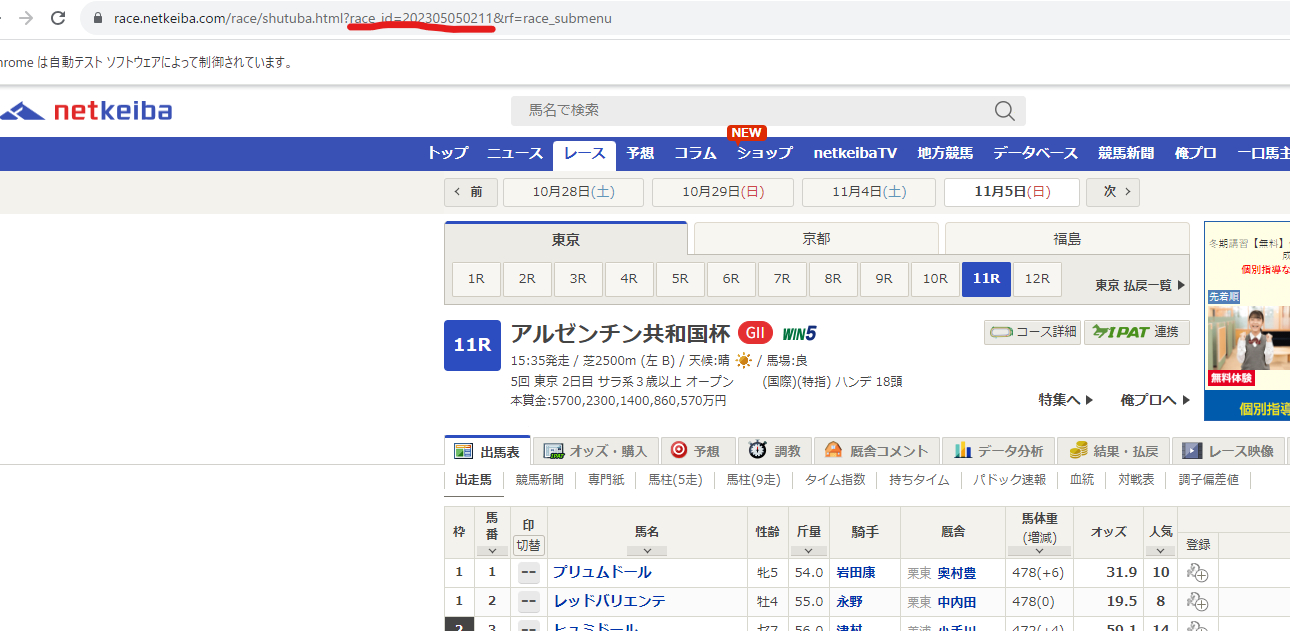This screenshot has height=631, width=1290.
Task: Open the レース menu in the navigation
Action: coord(583,154)
